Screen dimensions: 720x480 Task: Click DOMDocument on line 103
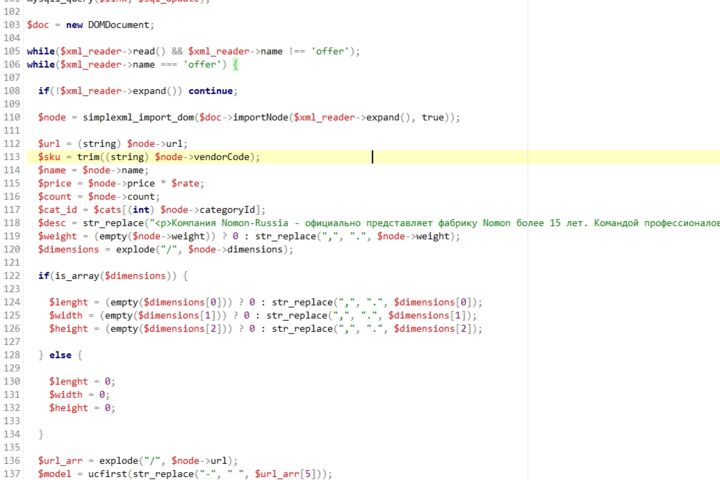118,25
